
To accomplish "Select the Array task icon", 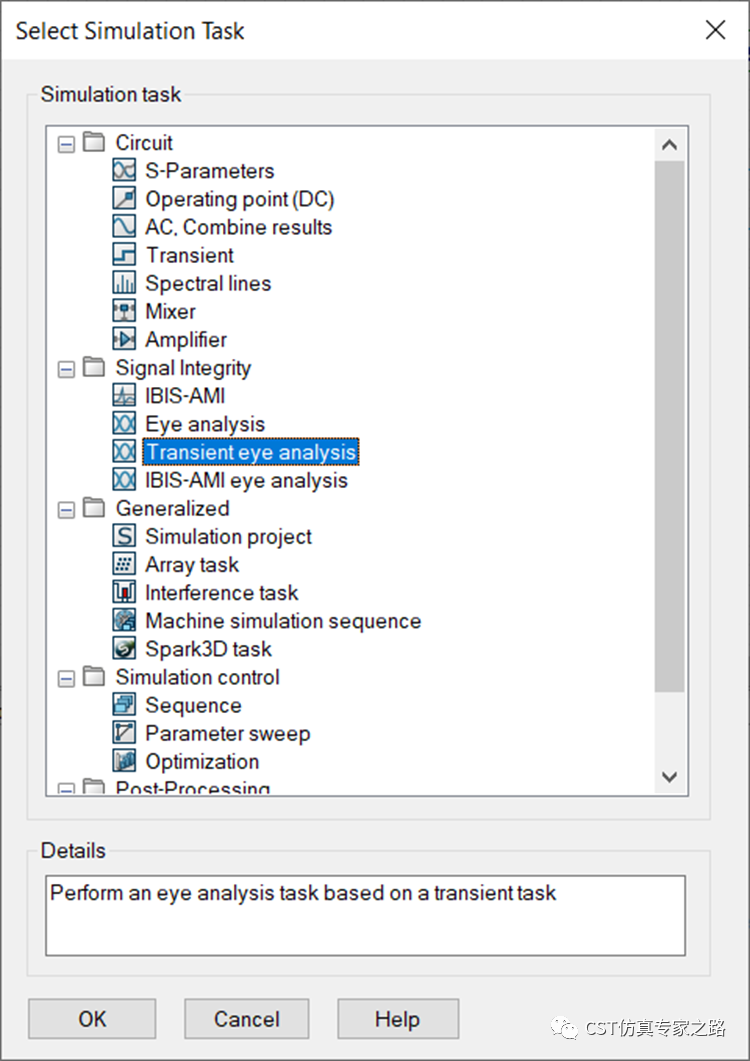I will coord(124,564).
